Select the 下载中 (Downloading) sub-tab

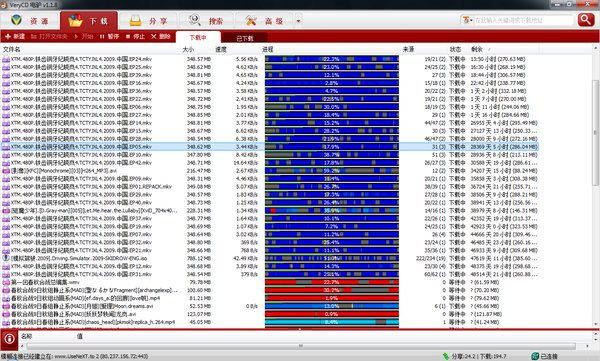(x=198, y=38)
